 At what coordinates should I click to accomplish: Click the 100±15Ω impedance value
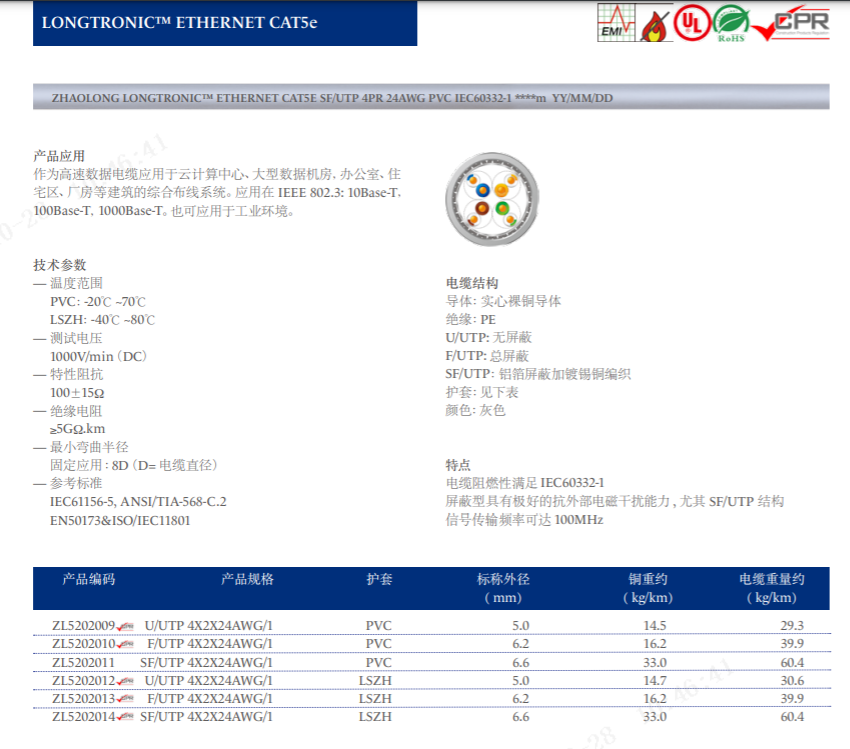pos(77,392)
